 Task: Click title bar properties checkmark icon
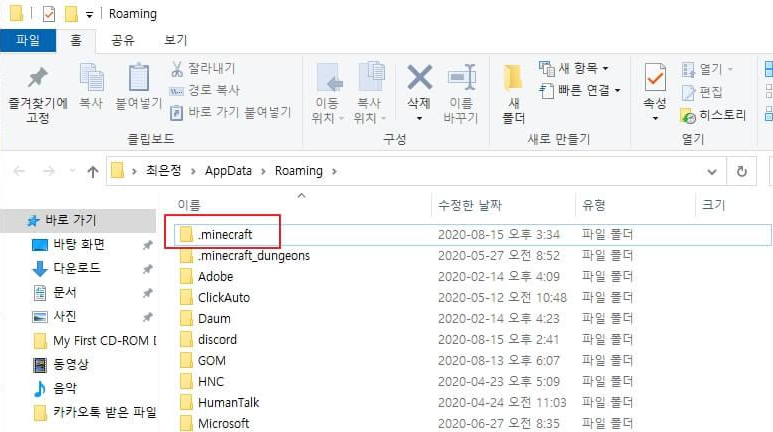pos(49,14)
